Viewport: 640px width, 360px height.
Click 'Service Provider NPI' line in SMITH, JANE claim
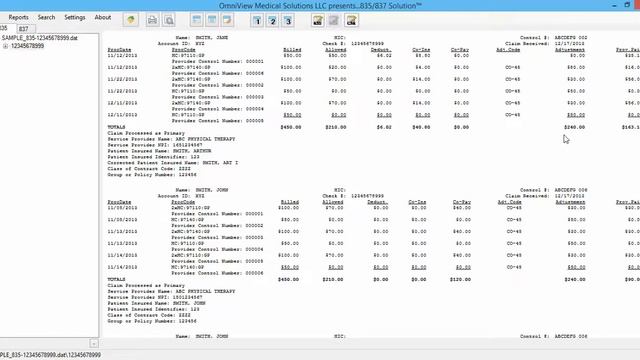click(x=155, y=145)
